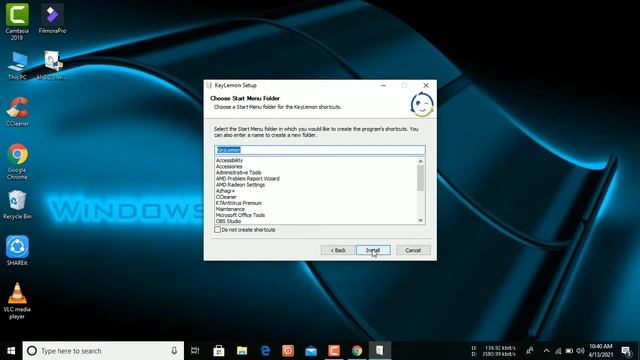Open Microsoft Store from the taskbar
This screenshot has height=360, width=640.
coord(219,351)
